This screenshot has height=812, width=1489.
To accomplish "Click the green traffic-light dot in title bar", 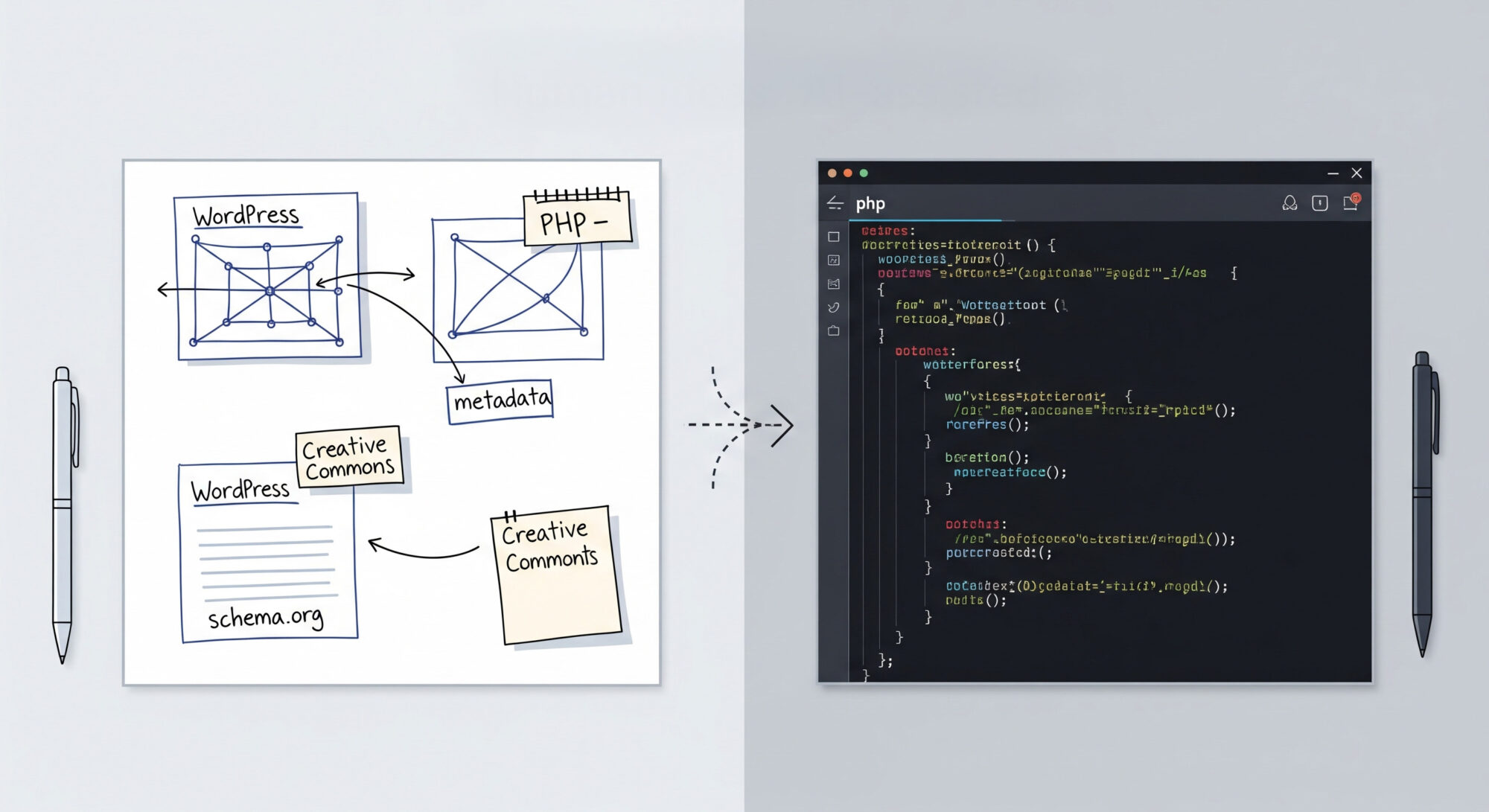I will (x=864, y=173).
